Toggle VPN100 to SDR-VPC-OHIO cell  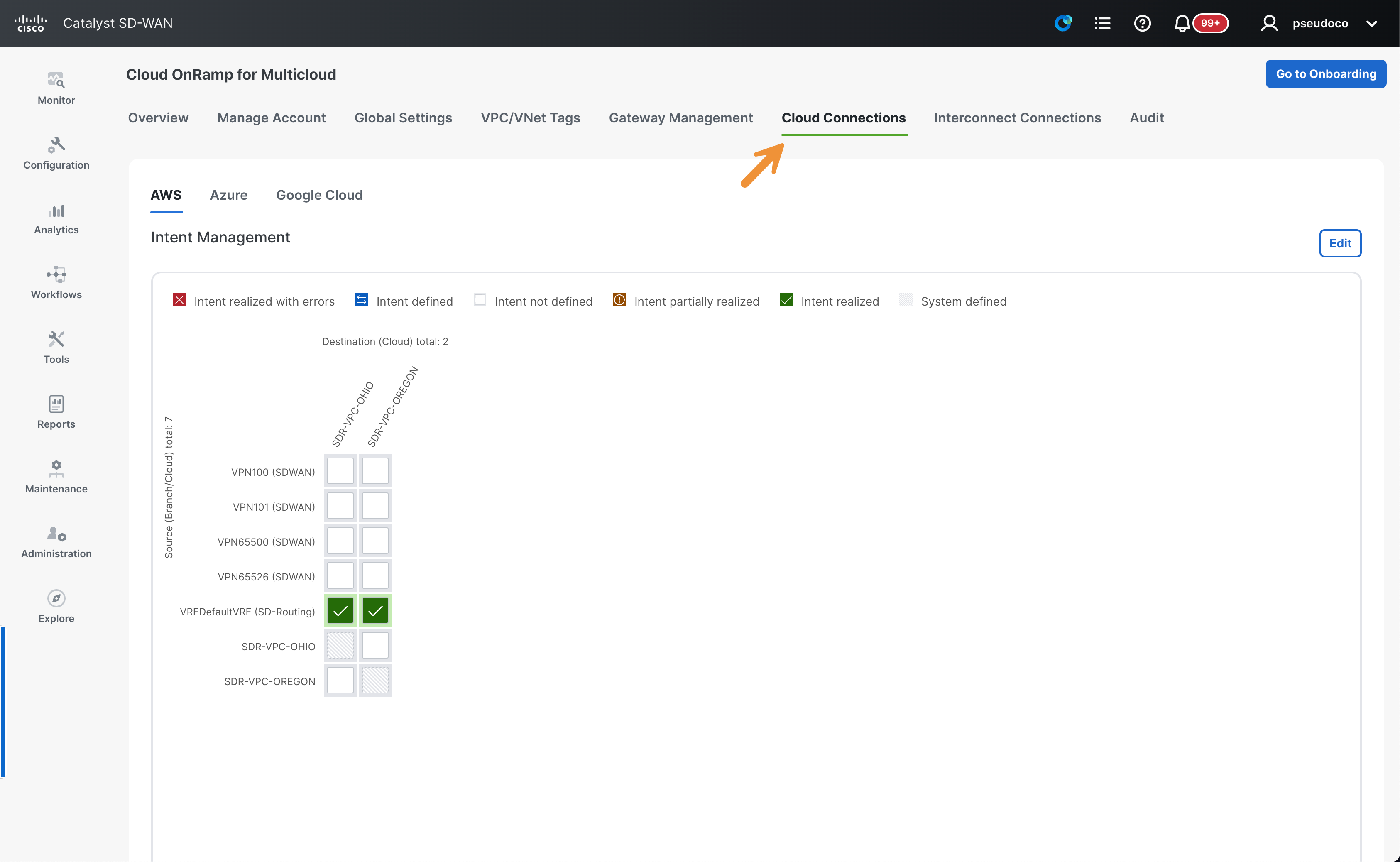click(x=340, y=471)
